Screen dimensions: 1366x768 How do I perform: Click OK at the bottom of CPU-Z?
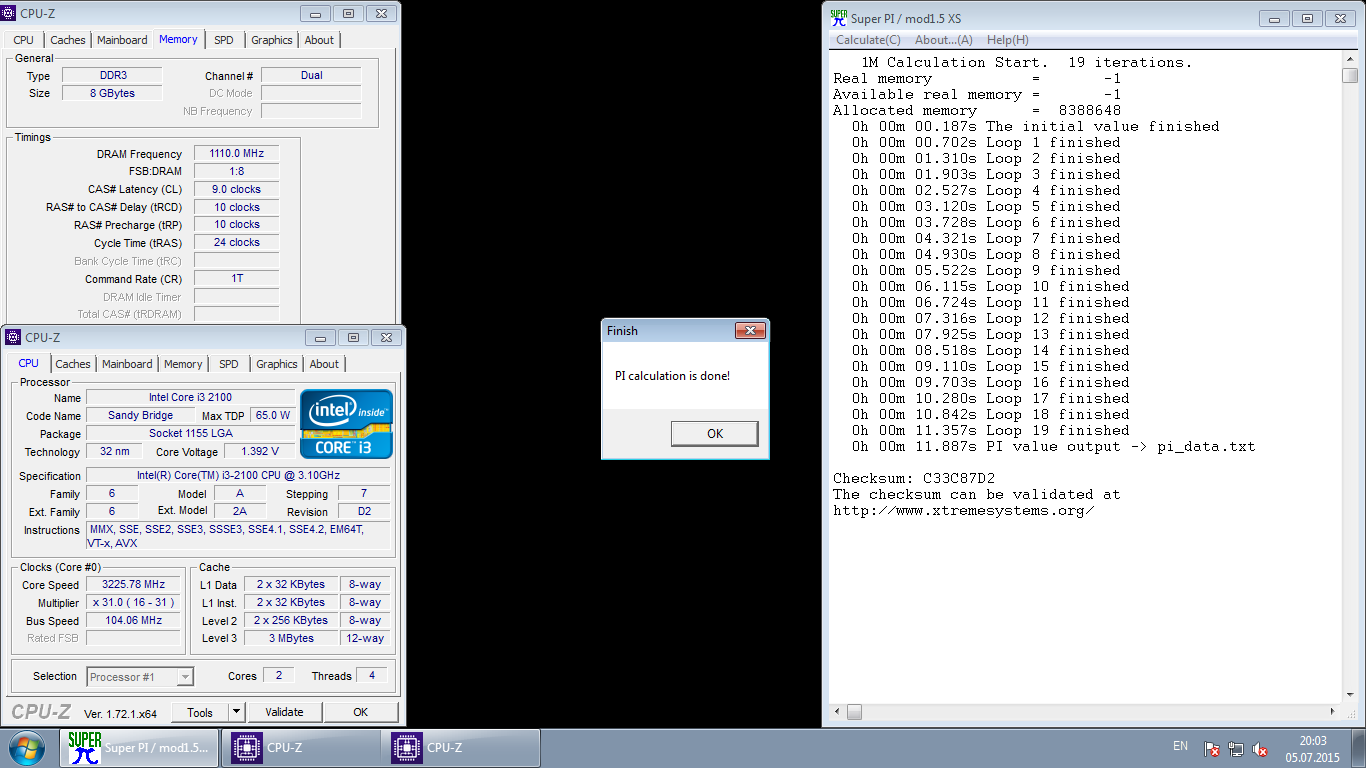[360, 712]
